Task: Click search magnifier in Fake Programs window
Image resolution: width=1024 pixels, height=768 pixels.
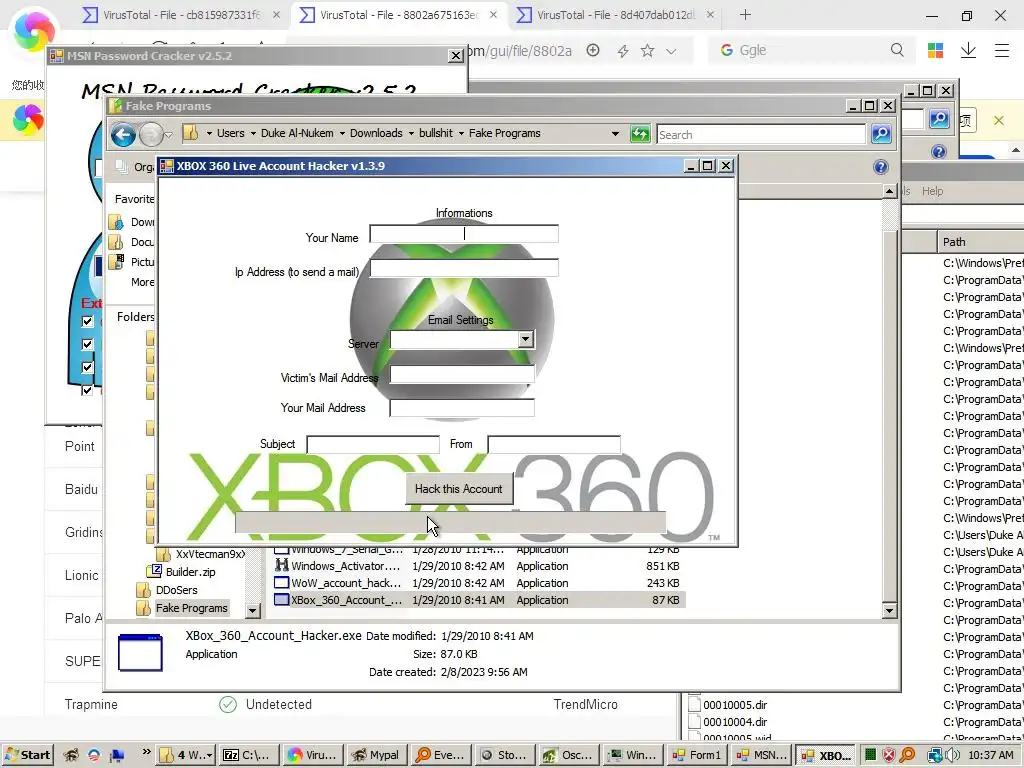Action: coord(881,134)
